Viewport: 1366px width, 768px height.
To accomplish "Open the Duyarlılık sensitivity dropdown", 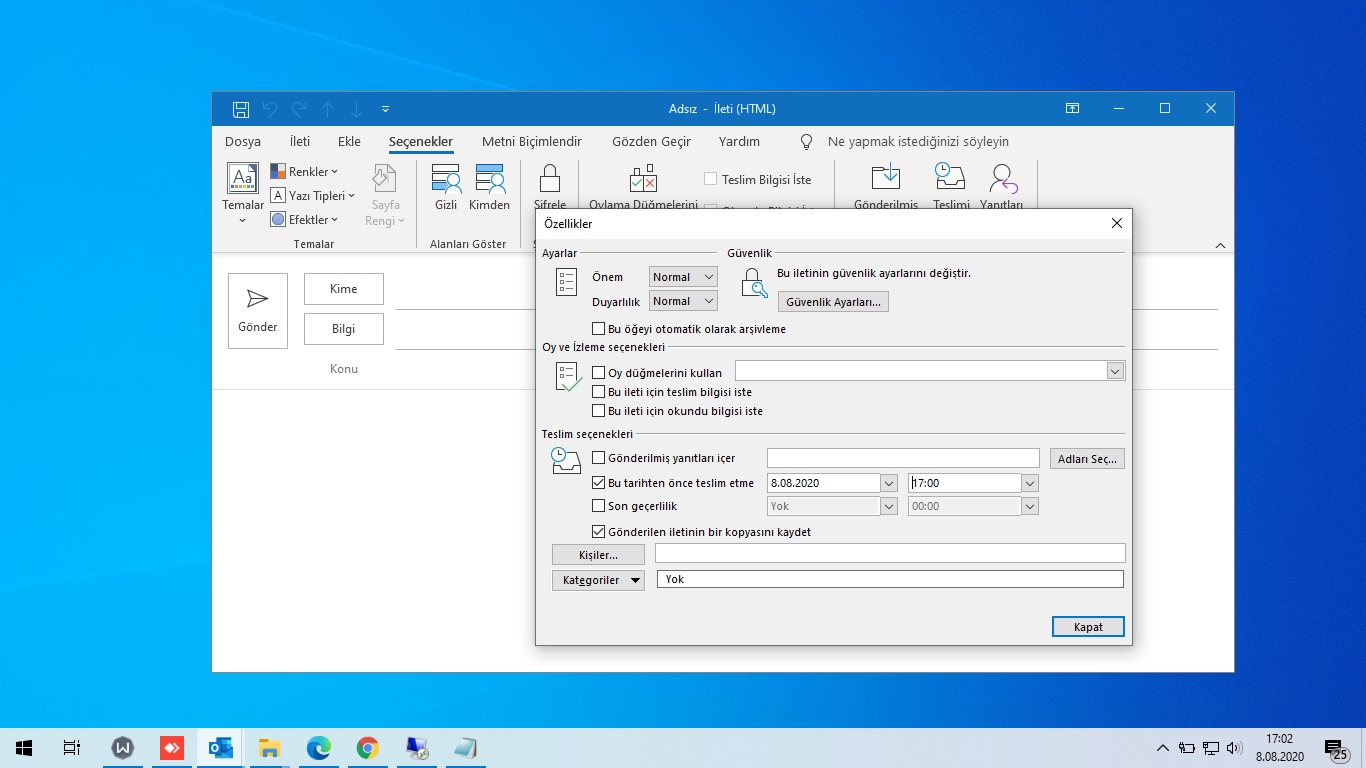I will point(684,301).
